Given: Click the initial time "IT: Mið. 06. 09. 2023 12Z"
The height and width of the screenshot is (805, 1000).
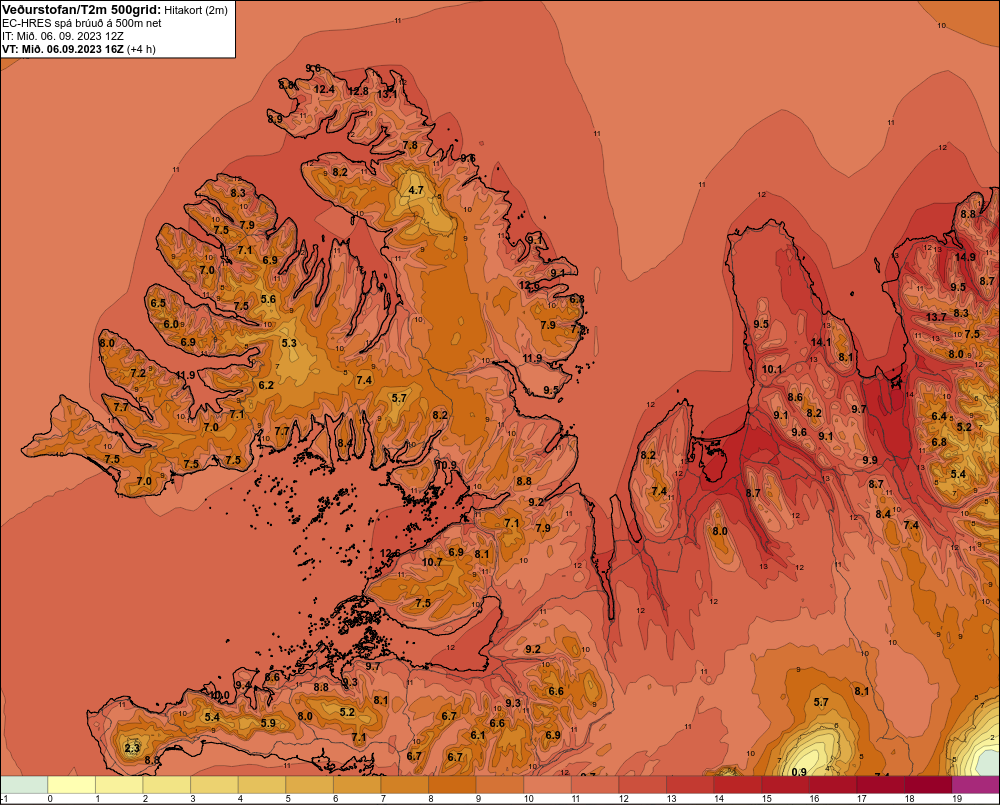Looking at the screenshot, I should (x=62, y=36).
